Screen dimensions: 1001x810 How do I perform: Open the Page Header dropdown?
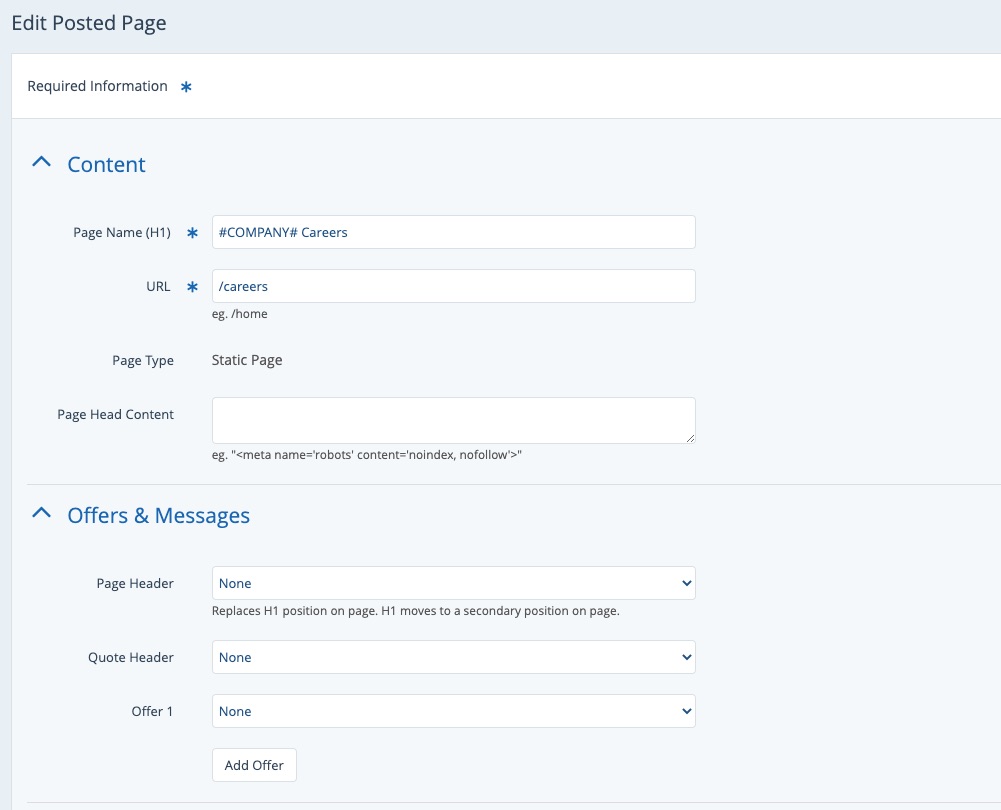[x=453, y=583]
